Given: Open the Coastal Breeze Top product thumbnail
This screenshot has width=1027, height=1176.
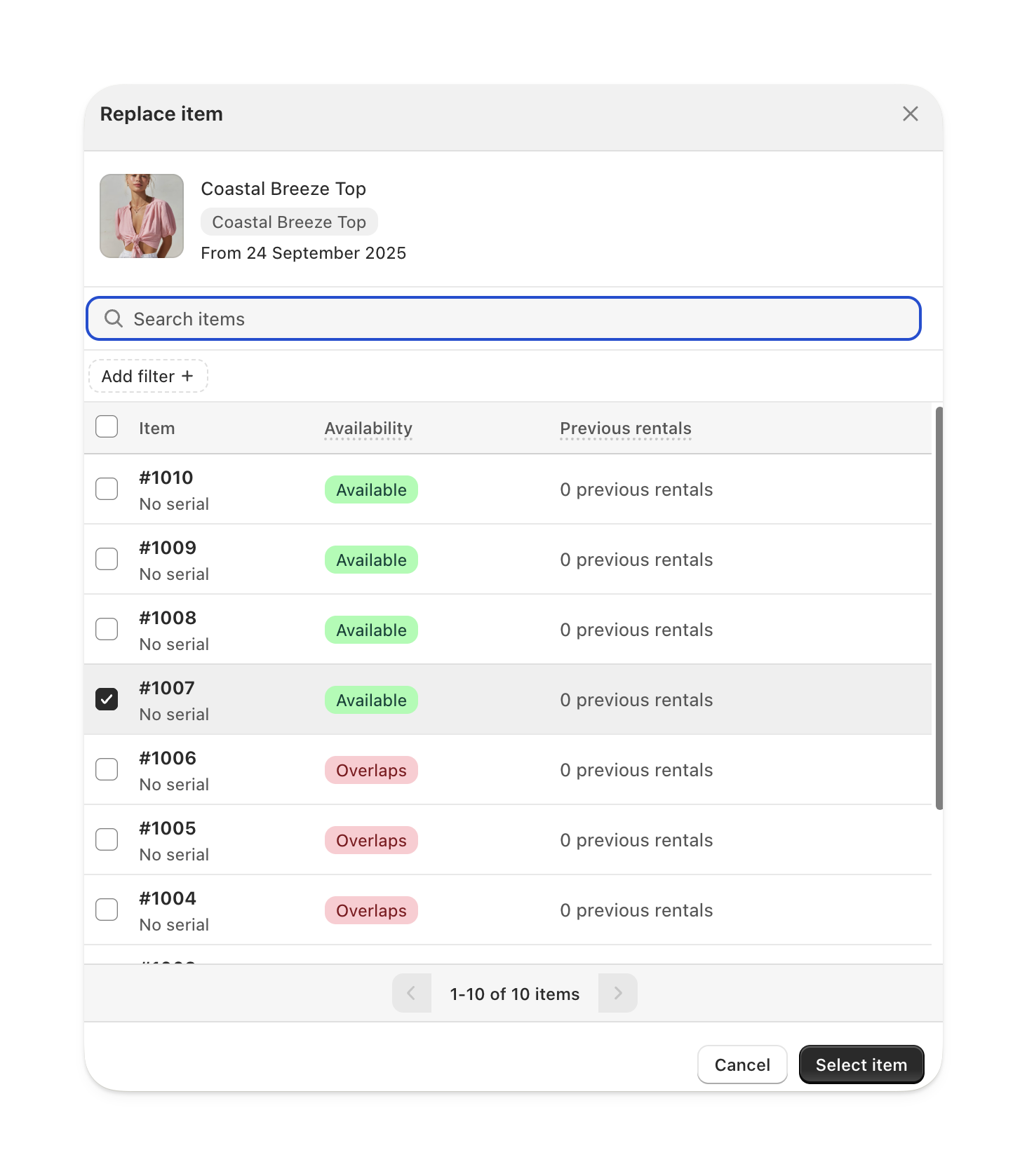Looking at the screenshot, I should [142, 216].
